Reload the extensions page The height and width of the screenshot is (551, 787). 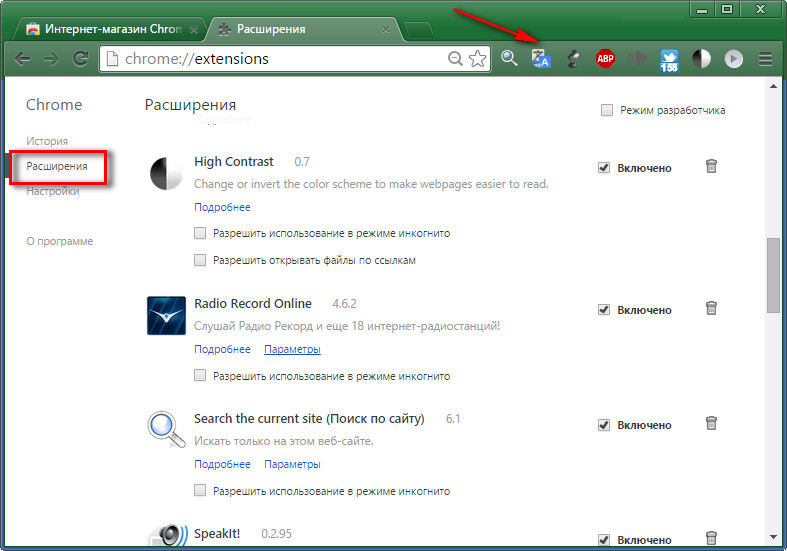pyautogui.click(x=80, y=59)
